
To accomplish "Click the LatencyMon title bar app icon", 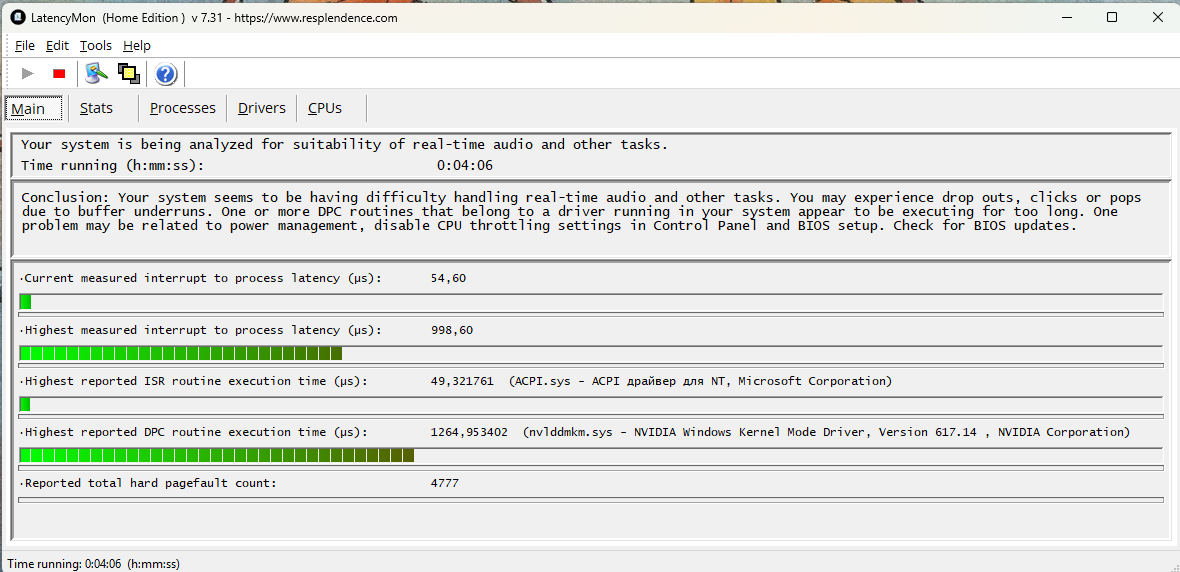I will 17,17.
